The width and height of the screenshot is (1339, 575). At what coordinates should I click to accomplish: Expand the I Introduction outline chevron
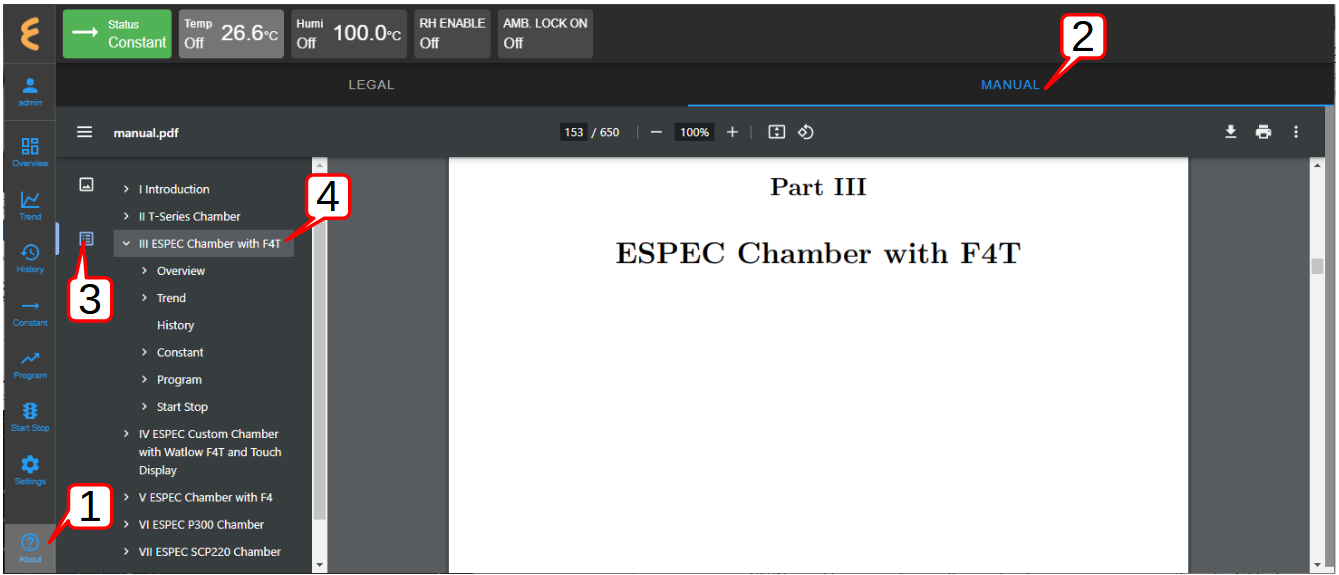126,189
